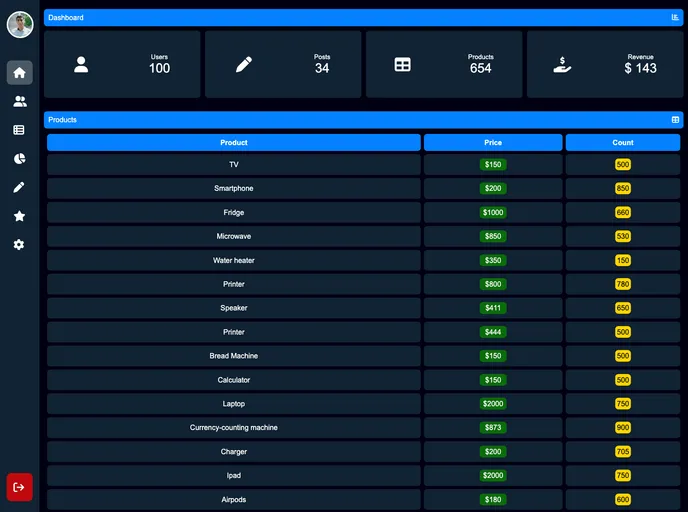The image size is (688, 512).
Task: Click the pencil edit icon in sidebar
Action: (19, 187)
